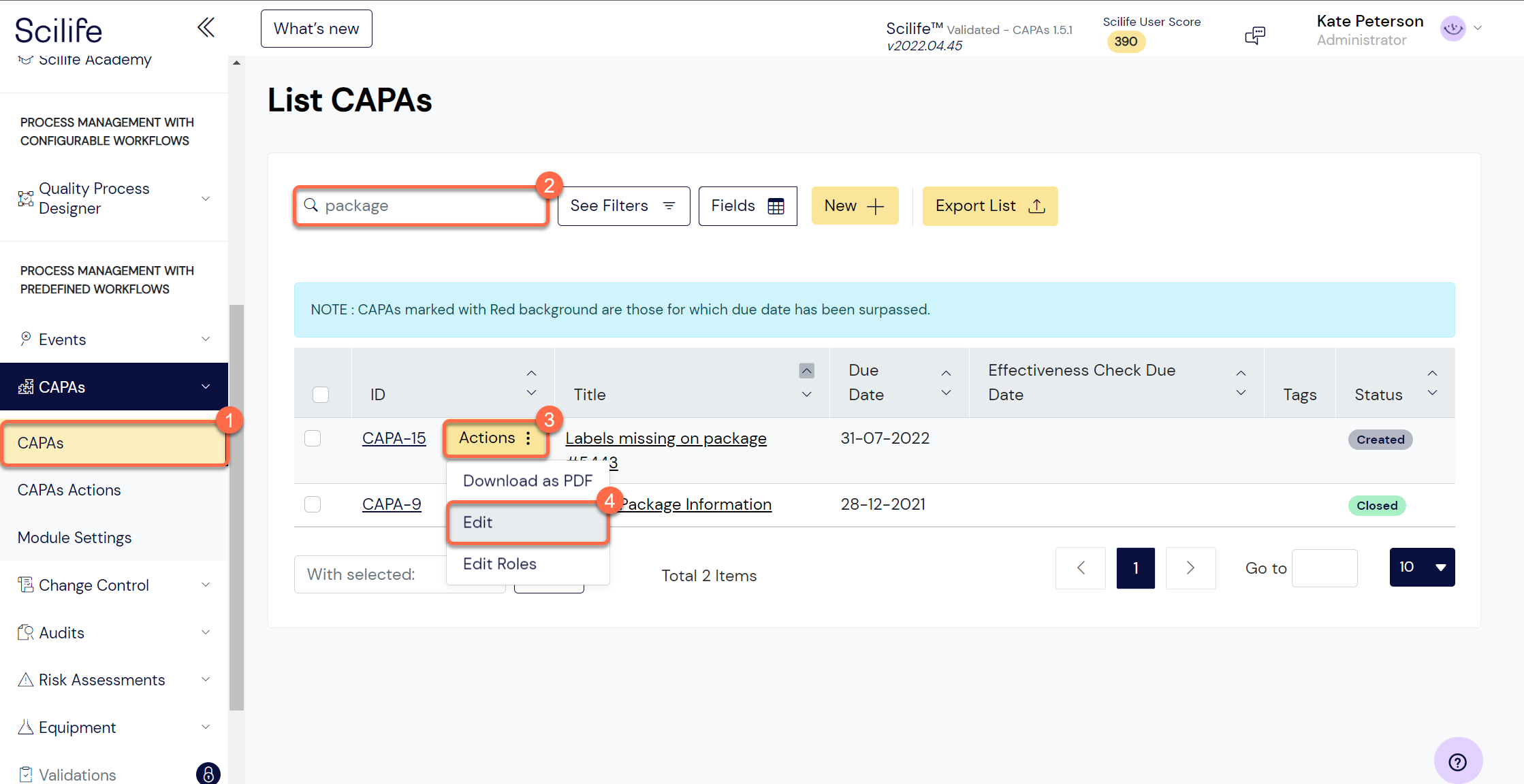Click Kate Peterson's avatar icon

pos(1452,29)
